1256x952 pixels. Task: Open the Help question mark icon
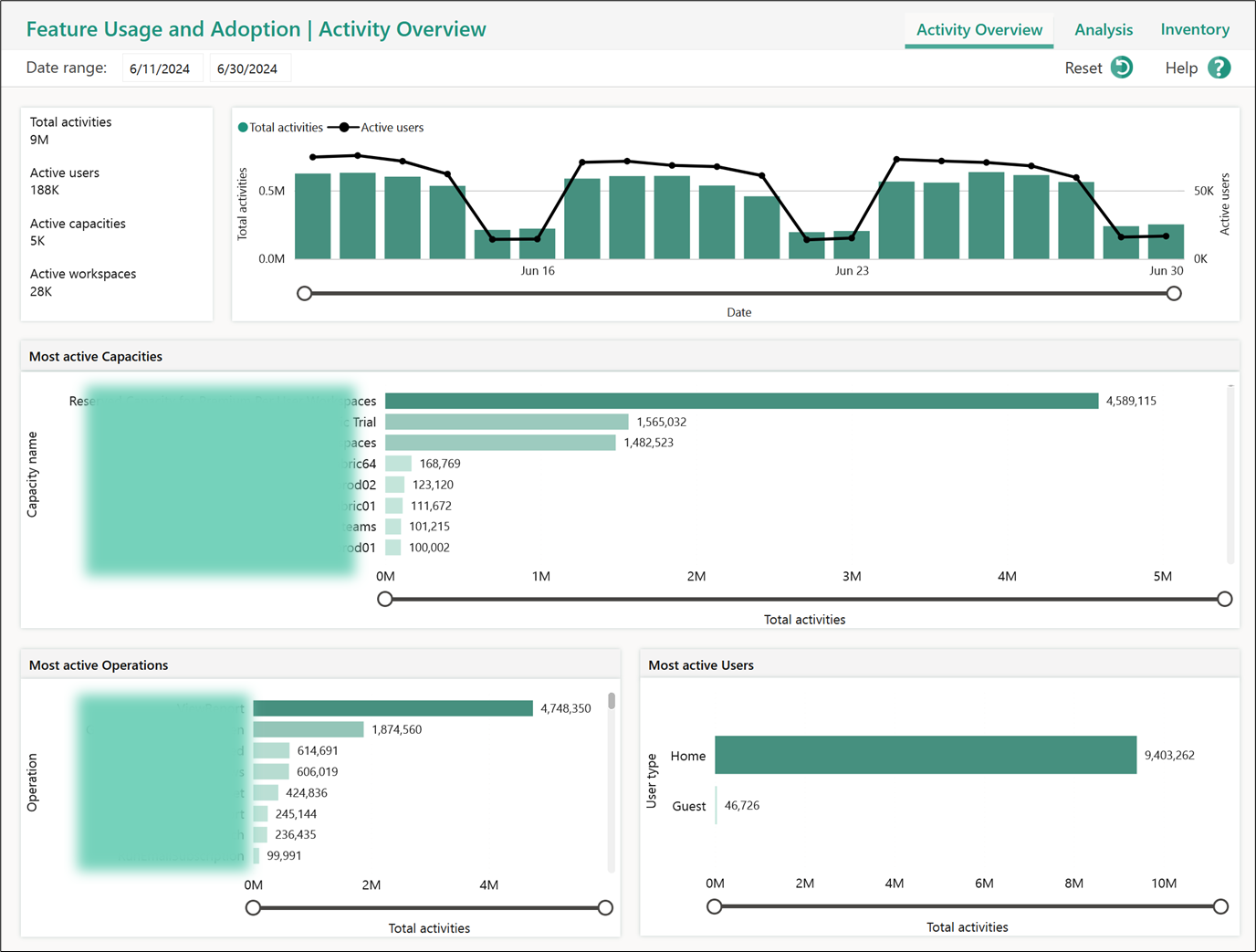(x=1219, y=68)
